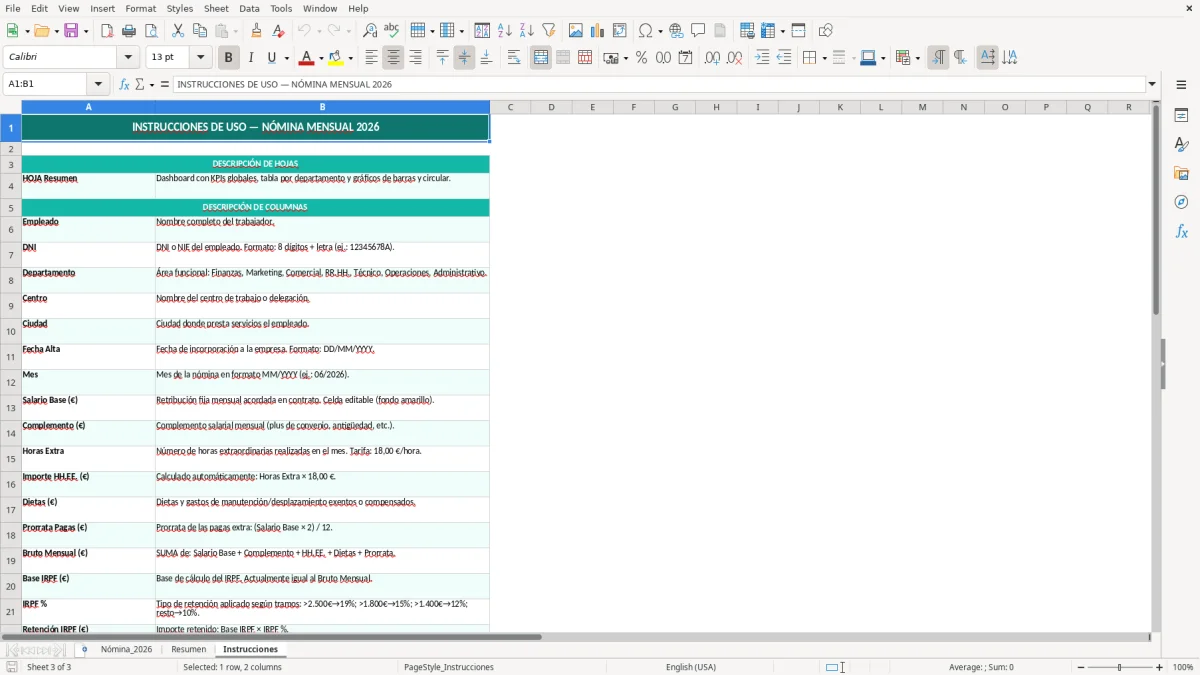The width and height of the screenshot is (1200, 675).
Task: Toggle Align Right
Action: (x=415, y=58)
